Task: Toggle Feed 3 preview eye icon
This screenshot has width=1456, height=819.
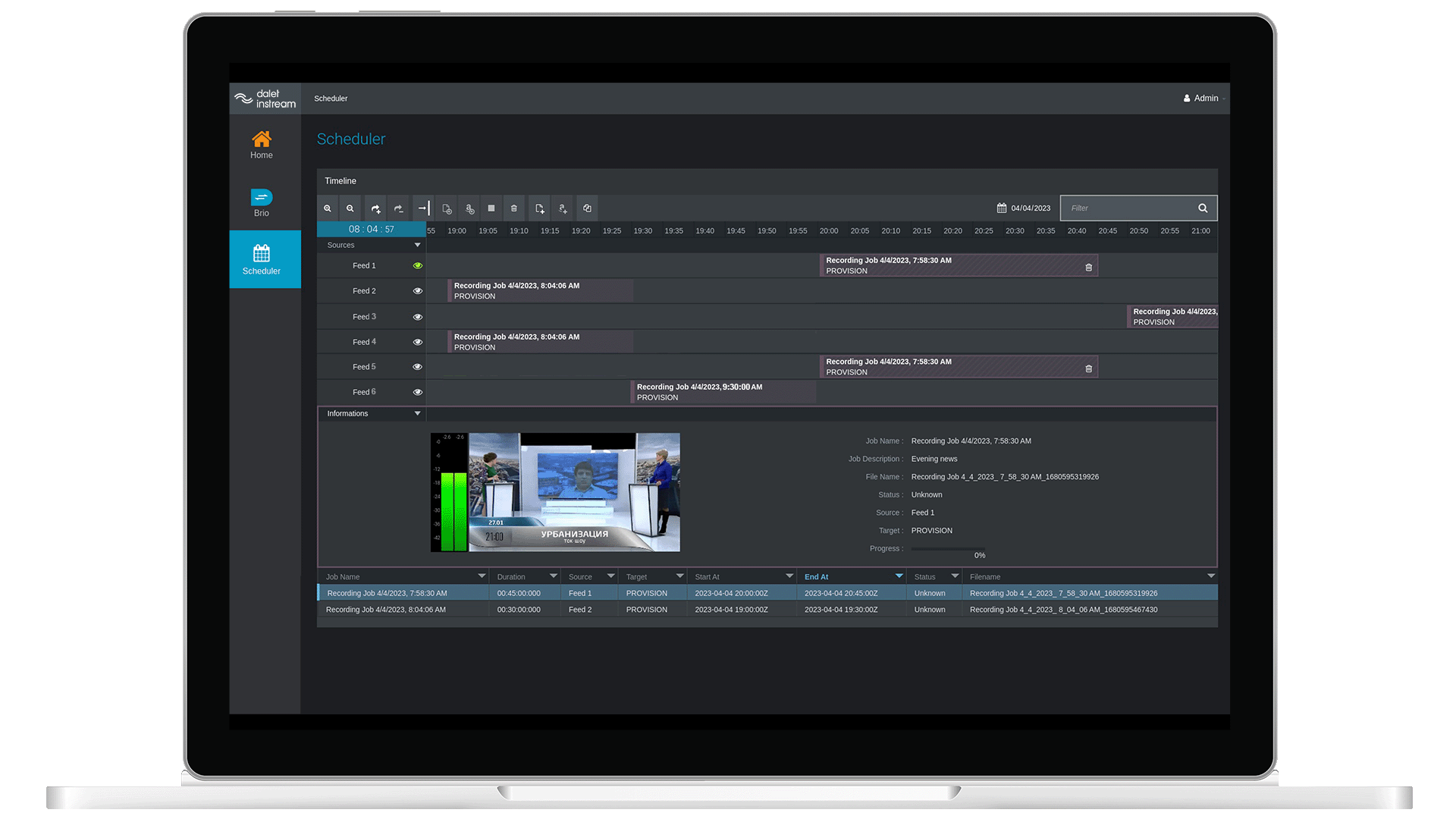Action: (x=417, y=317)
